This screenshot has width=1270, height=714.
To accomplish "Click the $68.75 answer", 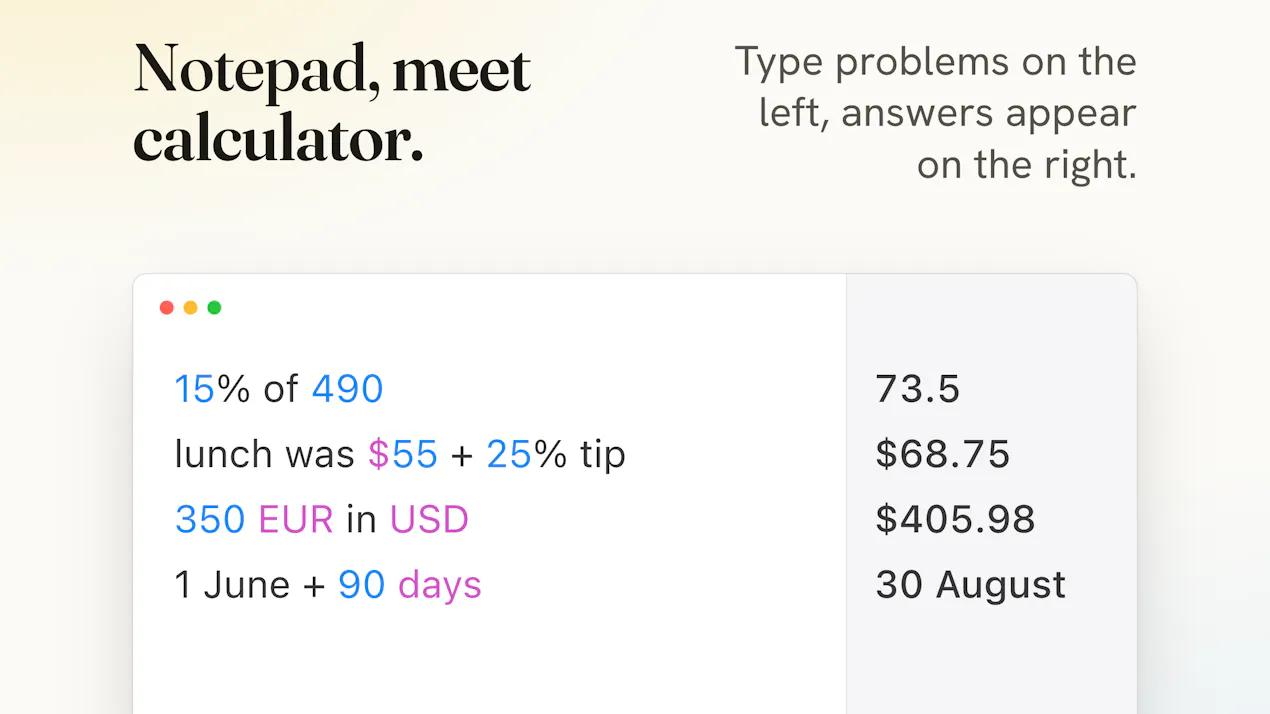I will 943,454.
